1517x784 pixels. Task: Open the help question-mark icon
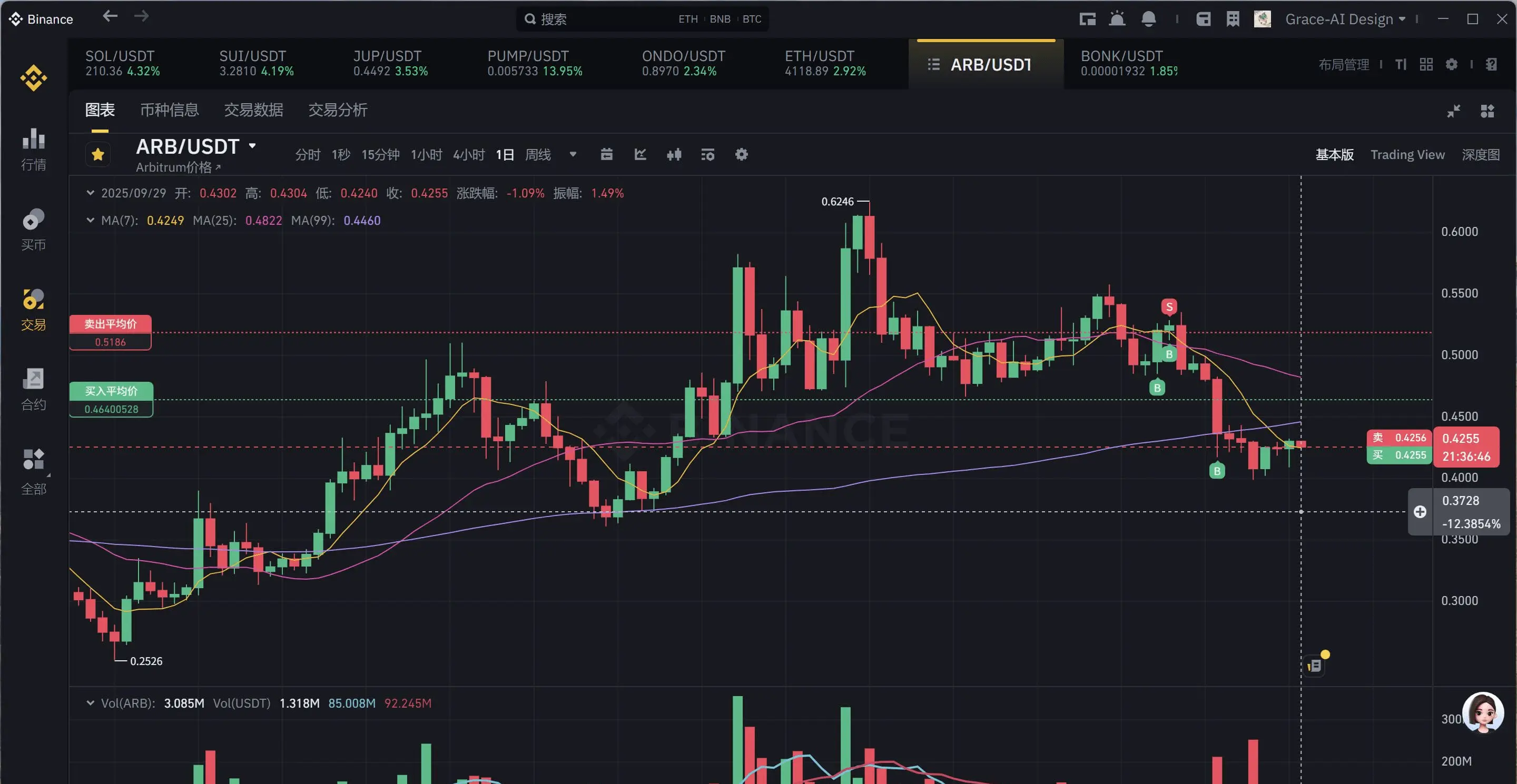(x=1491, y=64)
